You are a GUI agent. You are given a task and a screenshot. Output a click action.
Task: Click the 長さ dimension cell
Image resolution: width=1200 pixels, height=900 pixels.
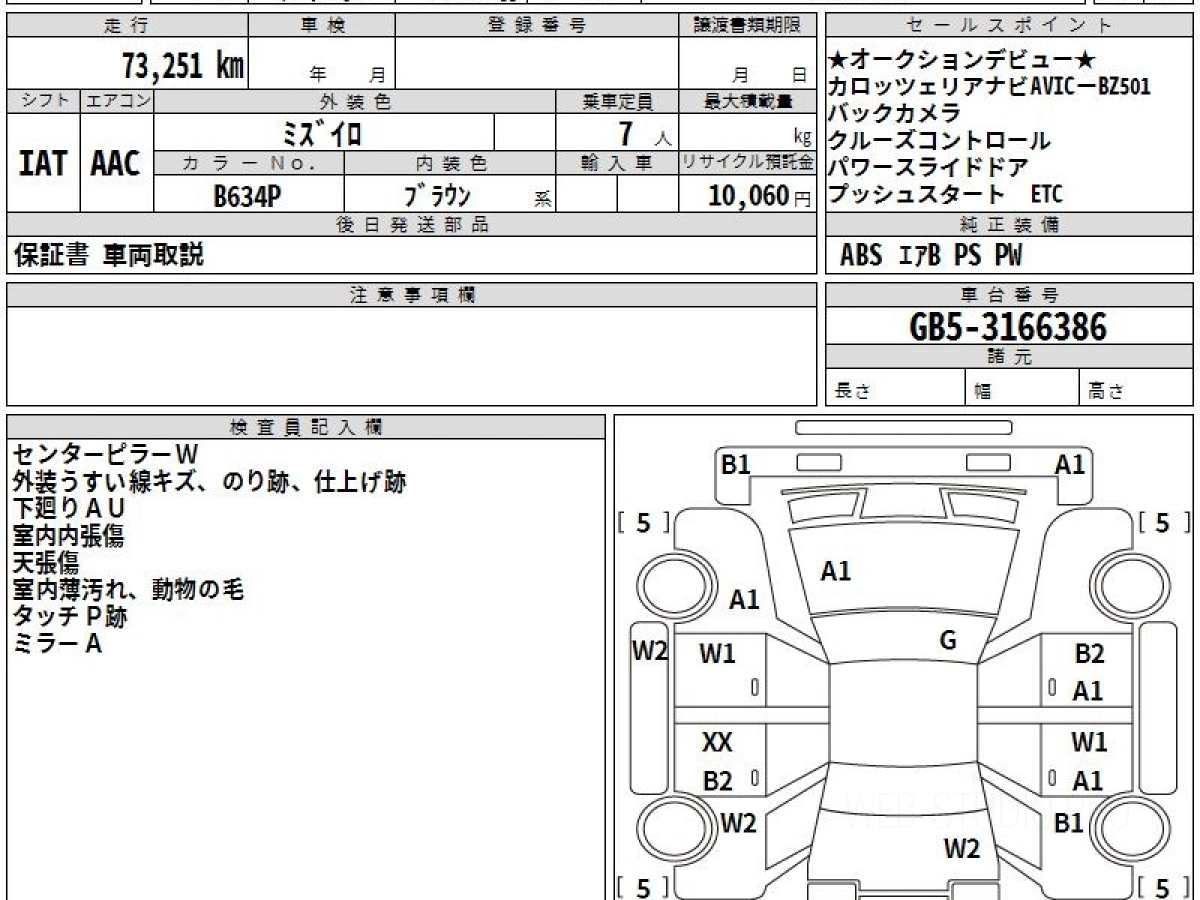tap(895, 388)
